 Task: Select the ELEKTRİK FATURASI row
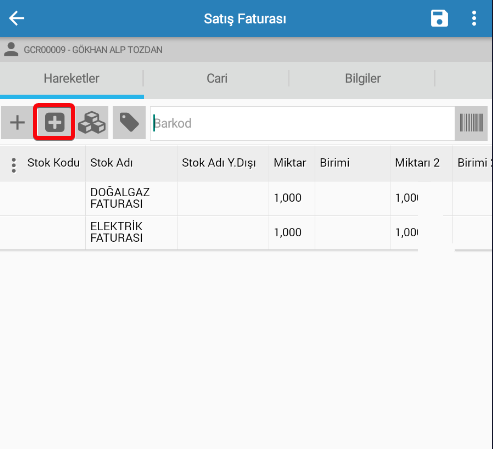(x=246, y=232)
